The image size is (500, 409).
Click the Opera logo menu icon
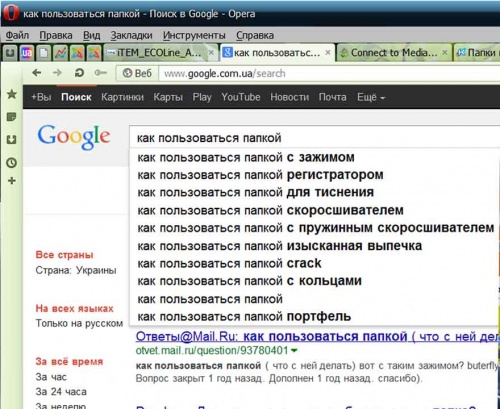11,13
